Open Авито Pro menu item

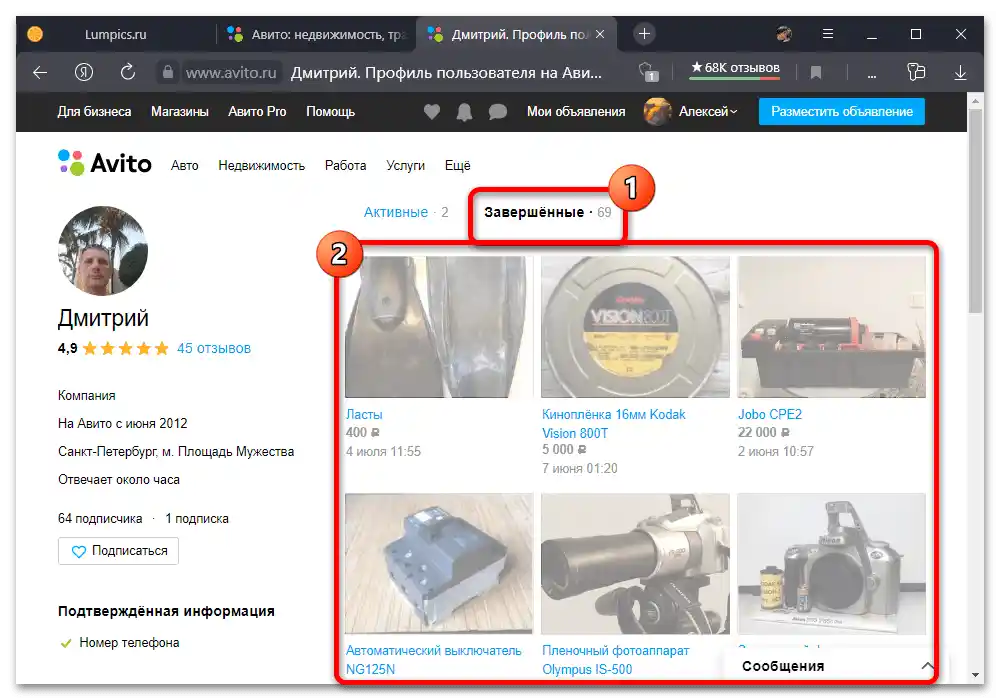[x=257, y=112]
